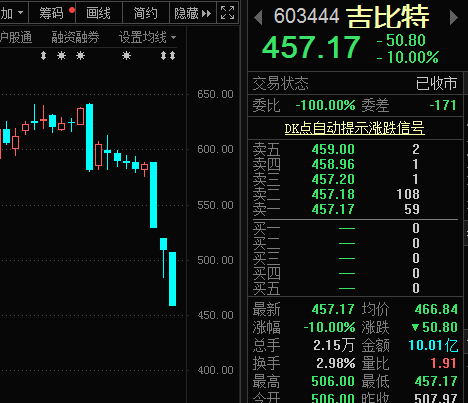This screenshot has width=468, height=403.
Task: Click the 450.00 price axis label
Action: point(215,315)
